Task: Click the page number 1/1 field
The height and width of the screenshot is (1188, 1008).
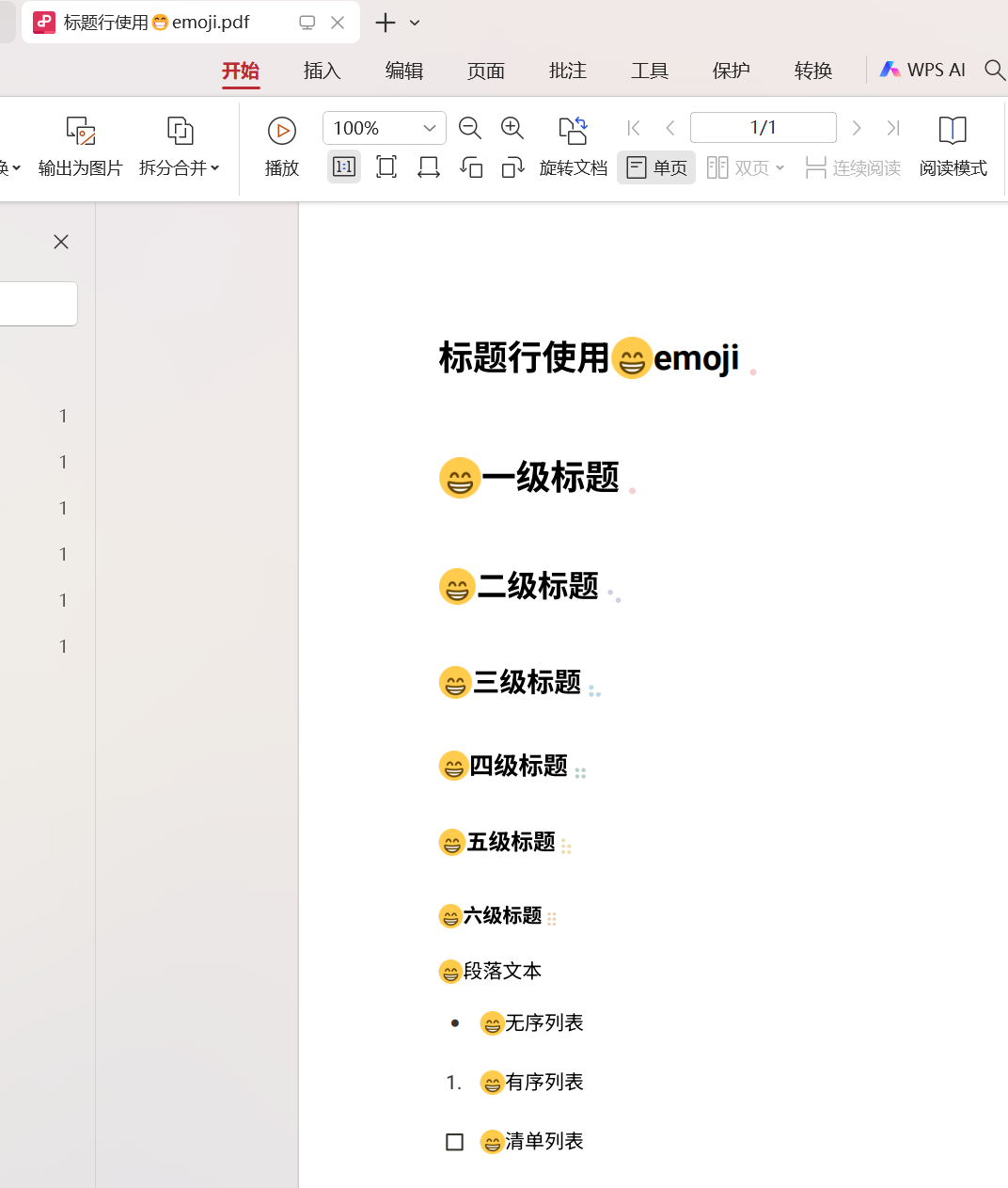Action: 763,128
